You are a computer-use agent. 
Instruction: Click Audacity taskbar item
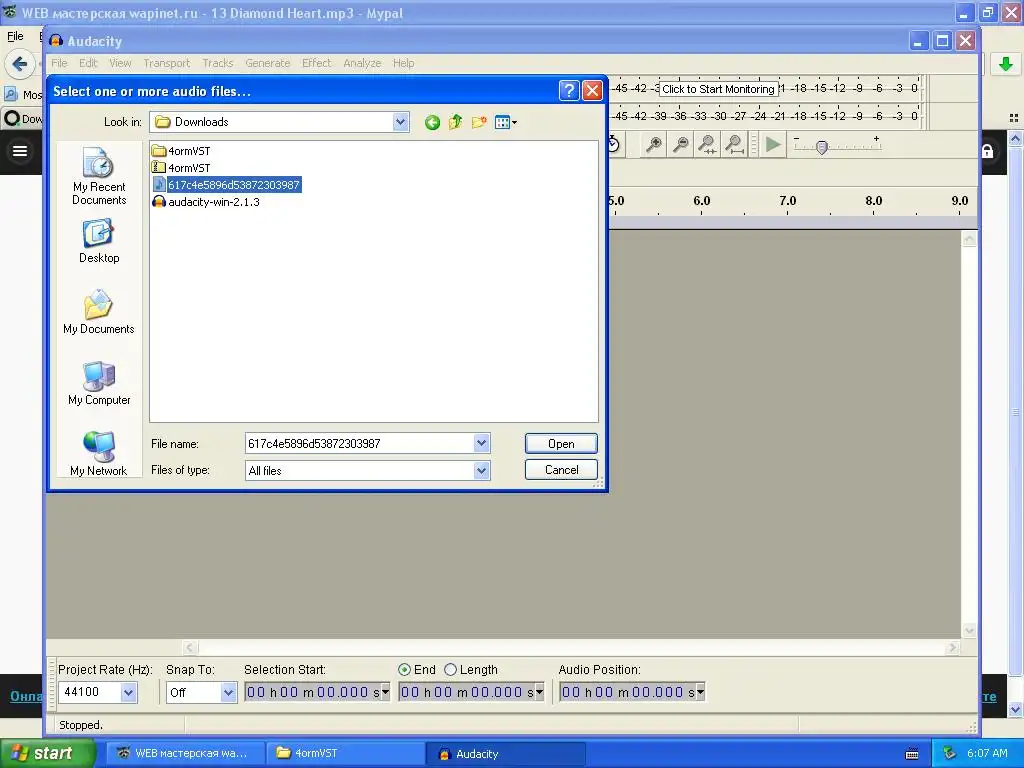(x=506, y=754)
